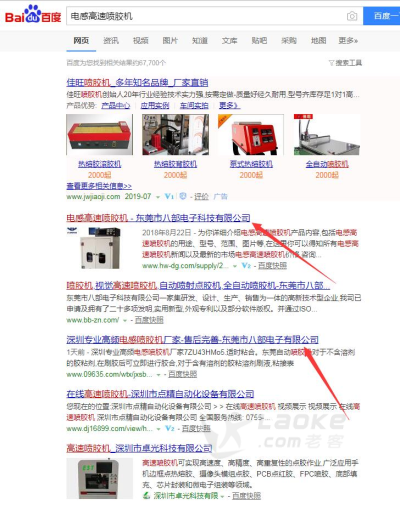Expand dropdown arrow after www.09635.com

(x=158, y=375)
